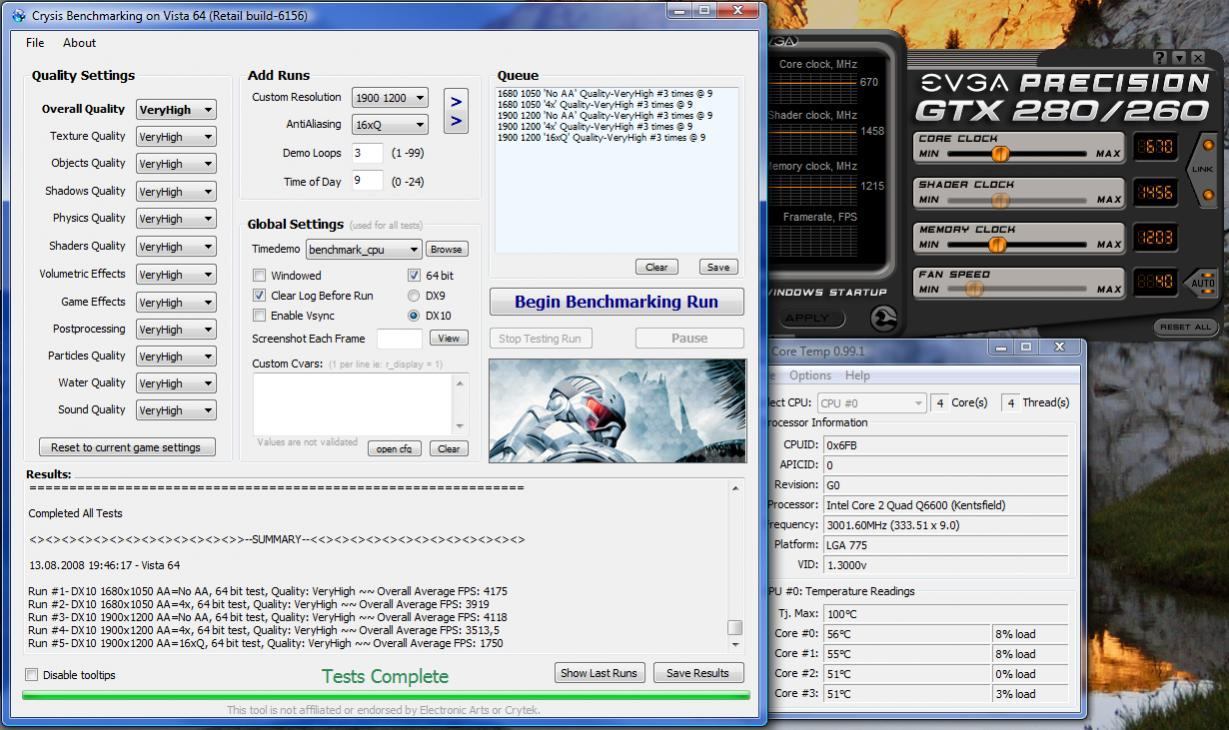1229x730 pixels.
Task: Check the Disable tooltips box
Action: 31,675
